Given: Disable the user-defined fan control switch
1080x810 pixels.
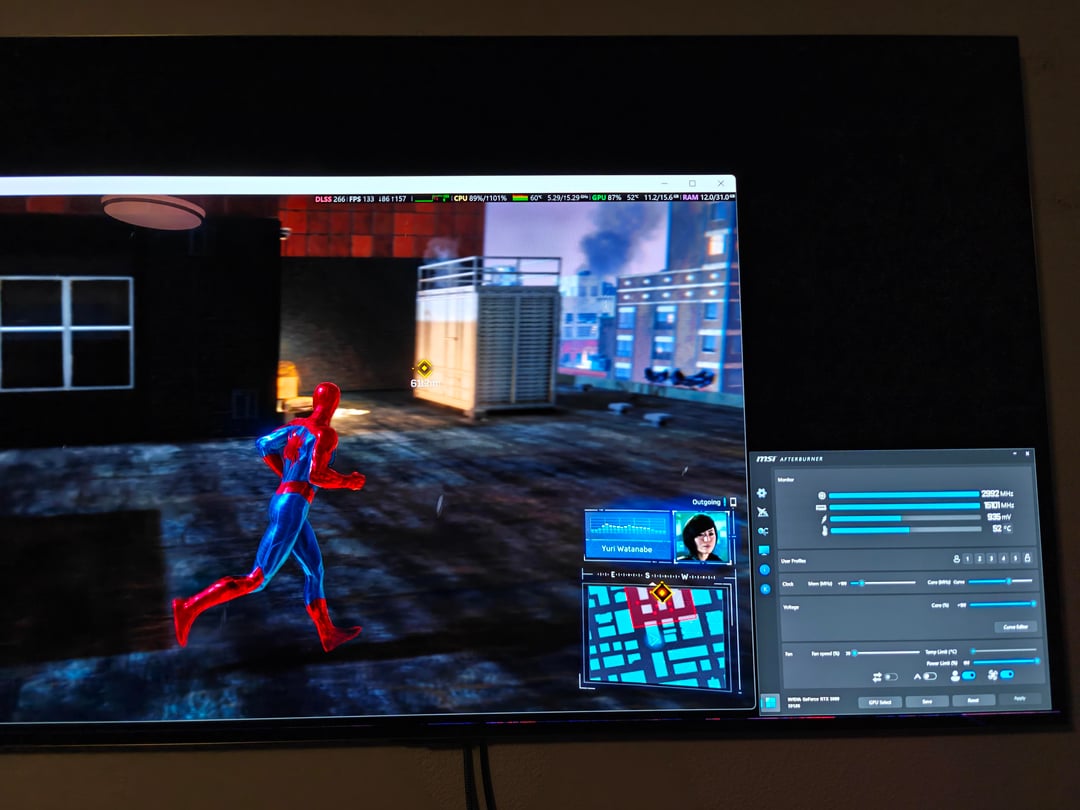Looking at the screenshot, I should click(x=968, y=676).
